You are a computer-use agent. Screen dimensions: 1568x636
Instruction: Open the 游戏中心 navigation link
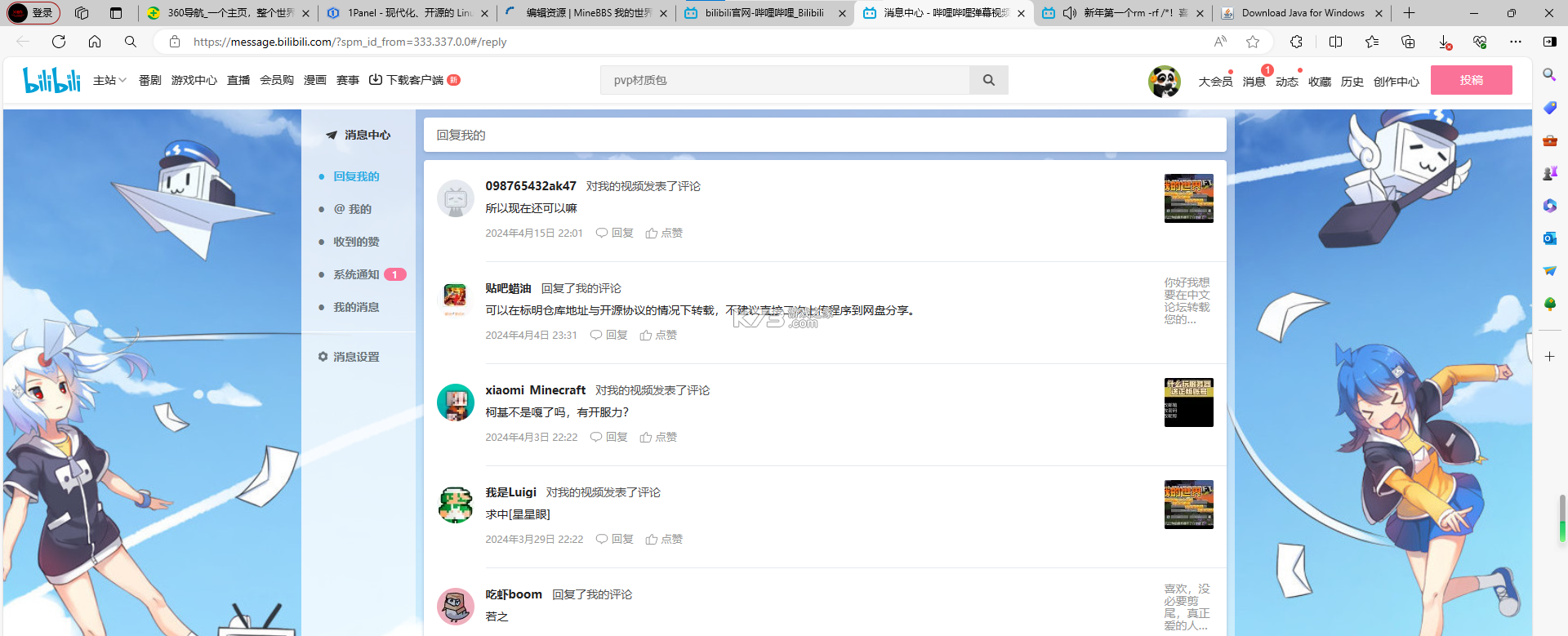[194, 80]
